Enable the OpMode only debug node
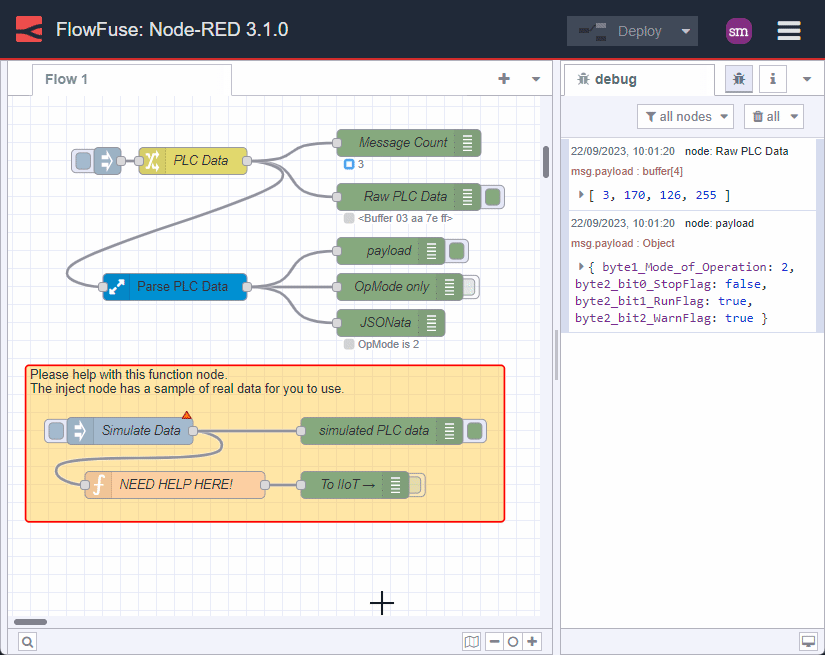 [x=469, y=287]
